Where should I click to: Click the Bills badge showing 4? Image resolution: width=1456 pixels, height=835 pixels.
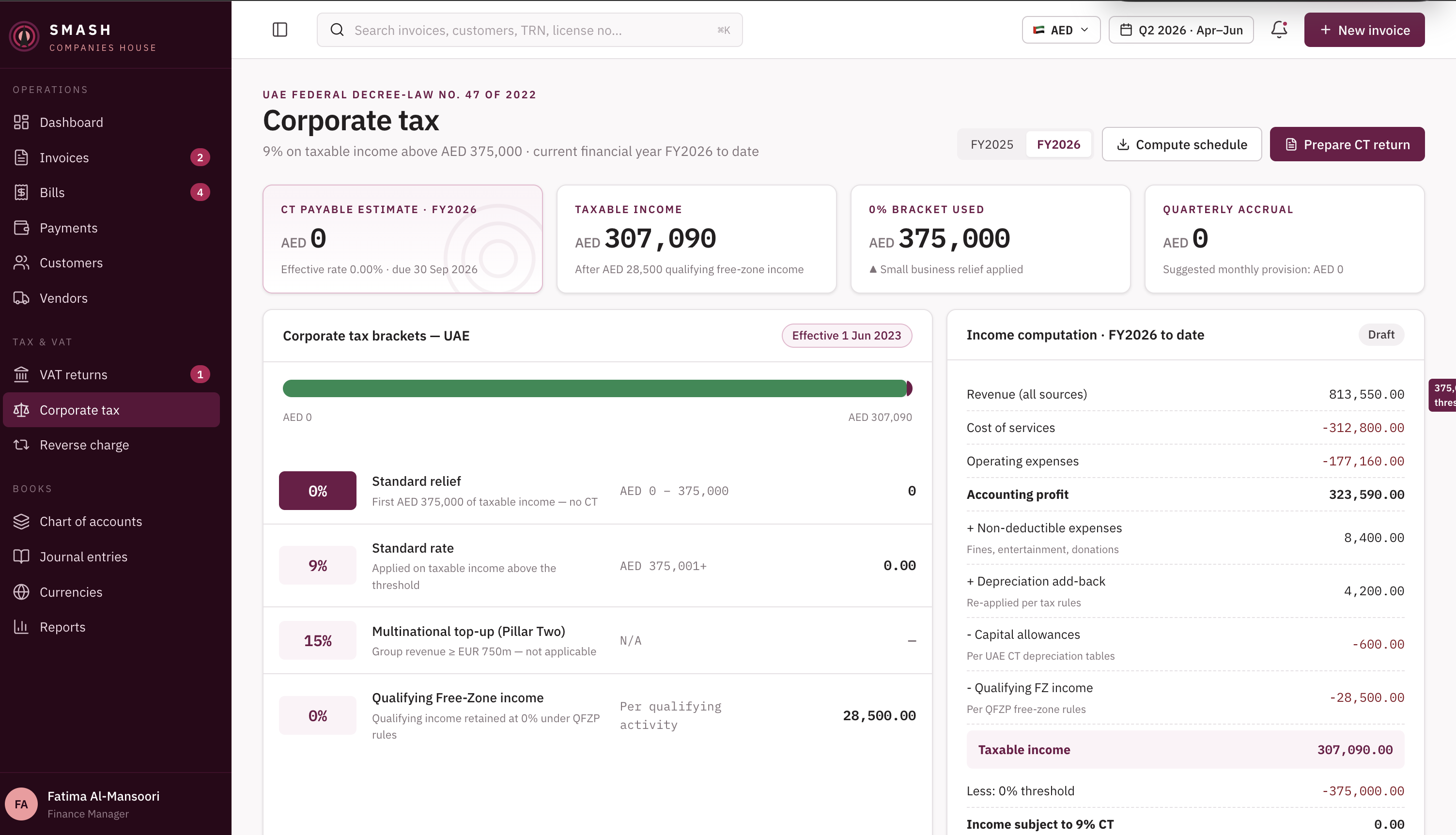pyautogui.click(x=200, y=192)
